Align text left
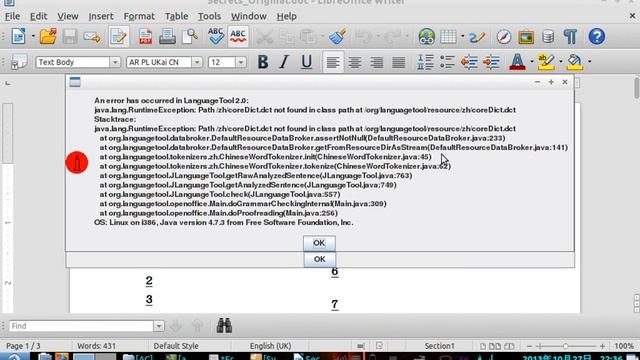Viewport: 640px width, 360px height. [333, 62]
